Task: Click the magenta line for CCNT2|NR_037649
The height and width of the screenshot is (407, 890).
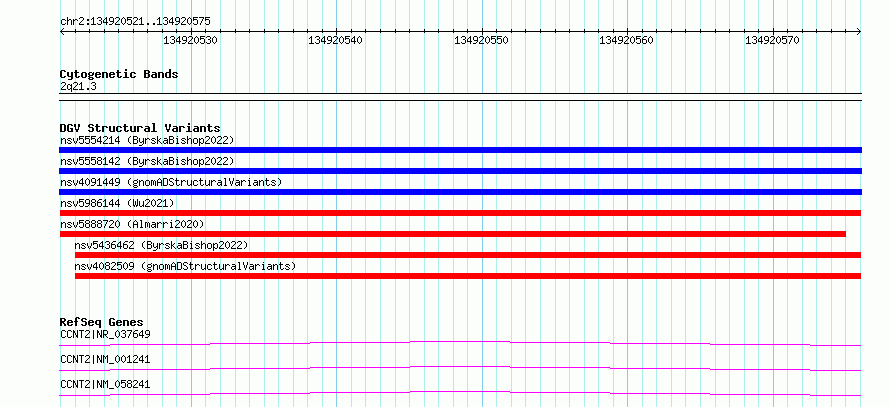Action: pos(460,343)
